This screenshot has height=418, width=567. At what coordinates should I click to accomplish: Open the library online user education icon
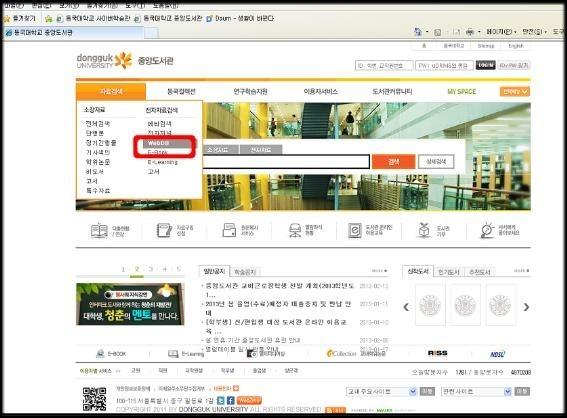click(354, 230)
